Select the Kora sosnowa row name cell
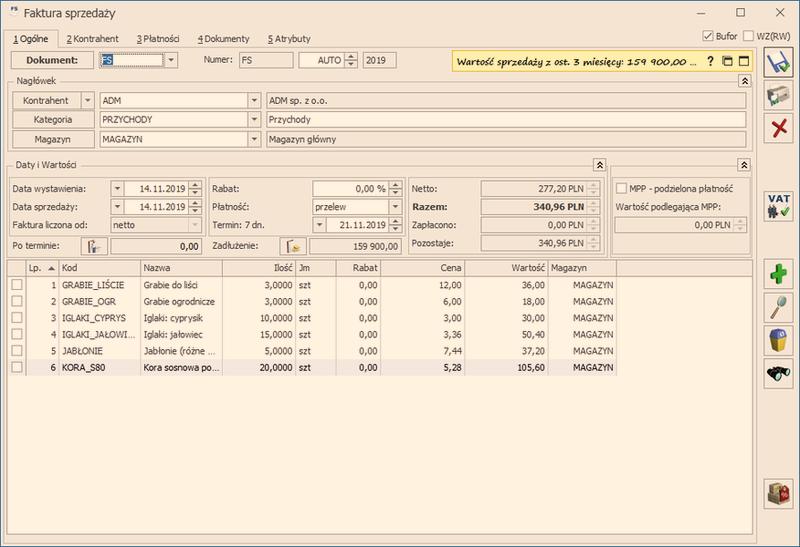 coord(181,367)
